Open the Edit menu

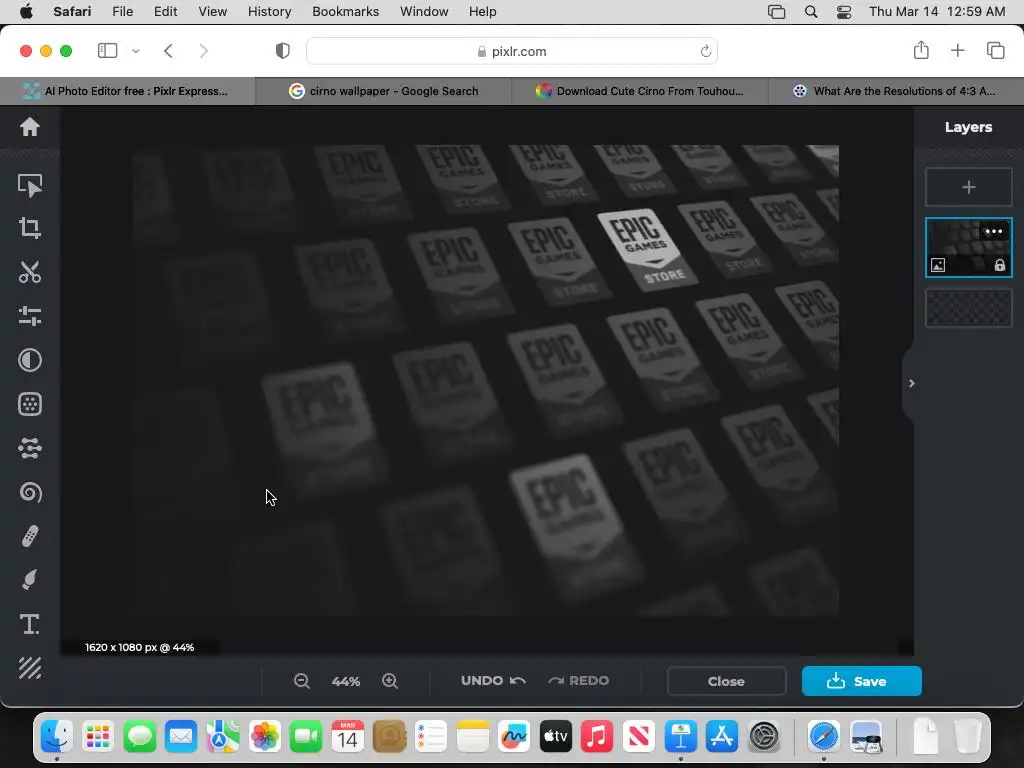(165, 12)
